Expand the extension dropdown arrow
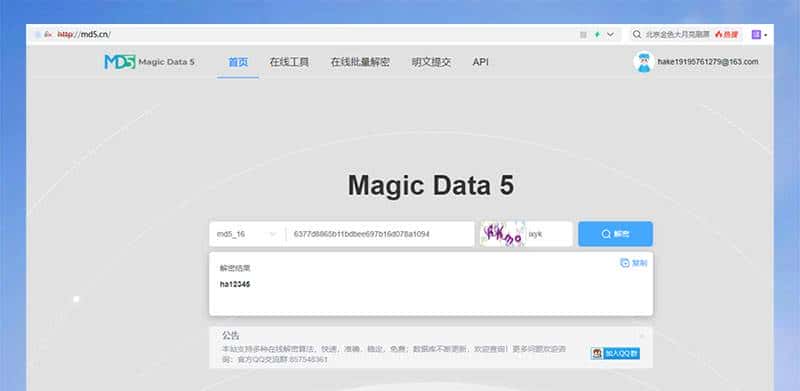800x391 pixels. (x=765, y=35)
